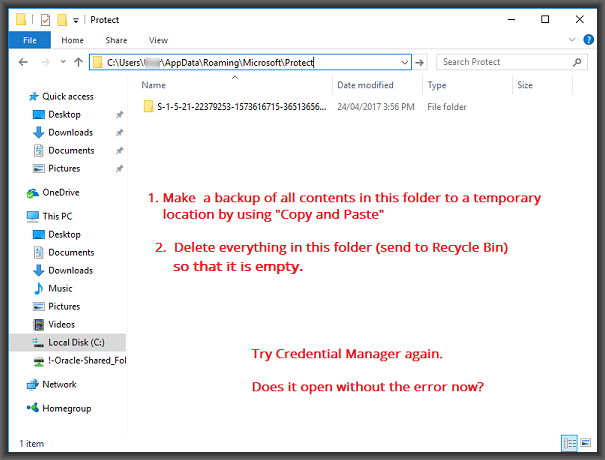The width and height of the screenshot is (605, 460).
Task: Open the Share ribbon tab
Action: click(x=116, y=40)
